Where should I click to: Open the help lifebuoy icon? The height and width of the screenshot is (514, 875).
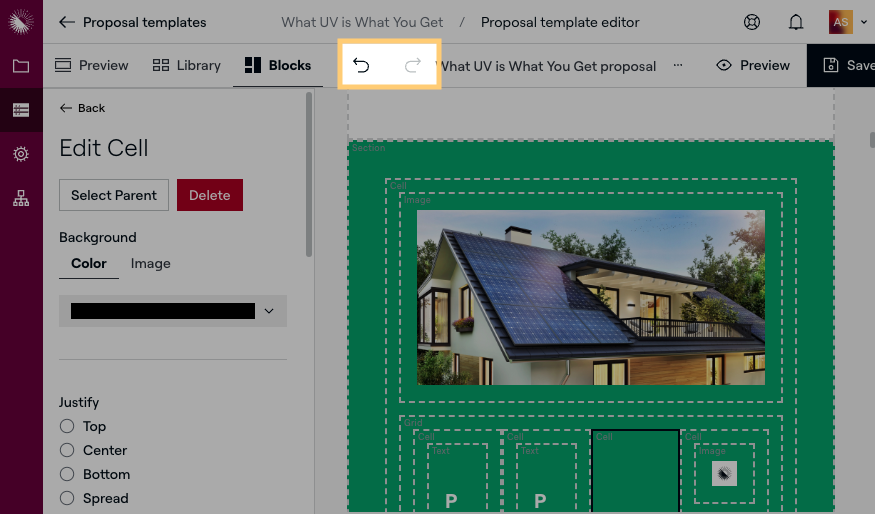[x=753, y=22]
